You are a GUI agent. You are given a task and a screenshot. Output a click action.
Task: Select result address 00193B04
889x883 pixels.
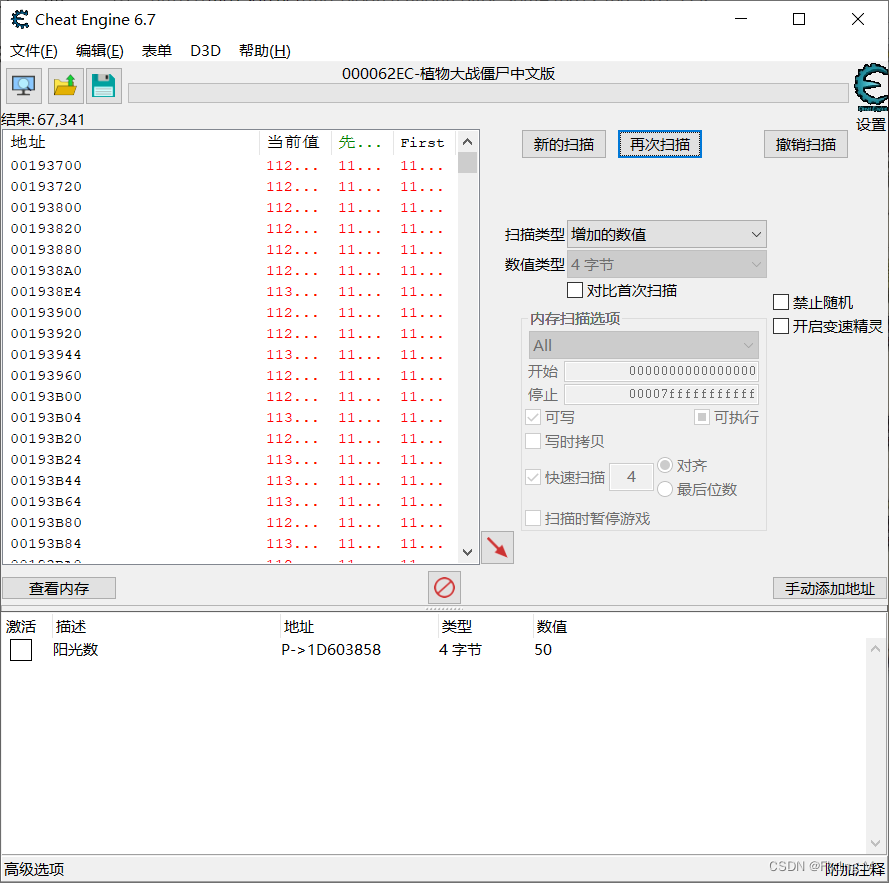46,417
